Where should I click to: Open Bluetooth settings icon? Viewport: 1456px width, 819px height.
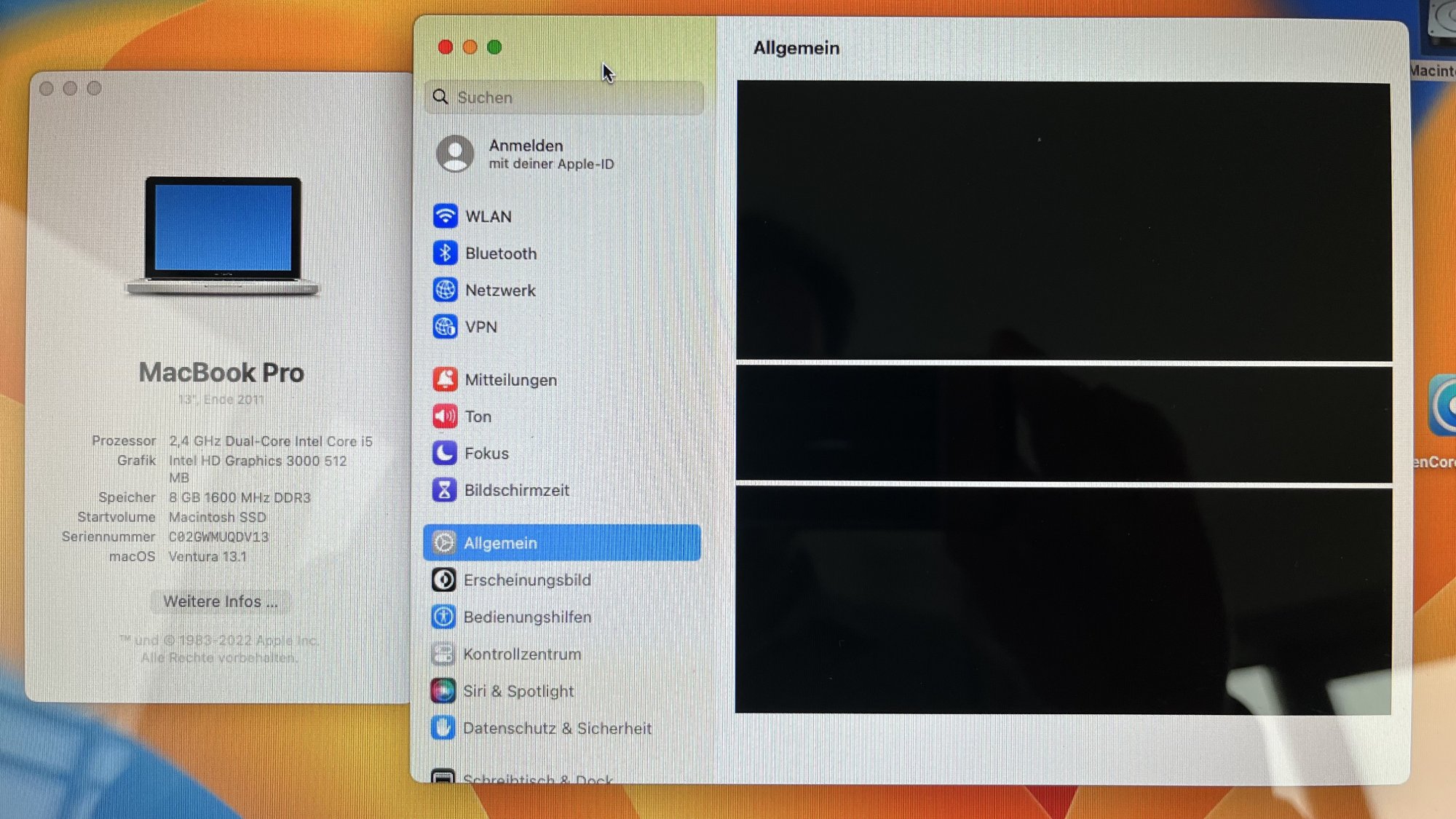[x=445, y=253]
